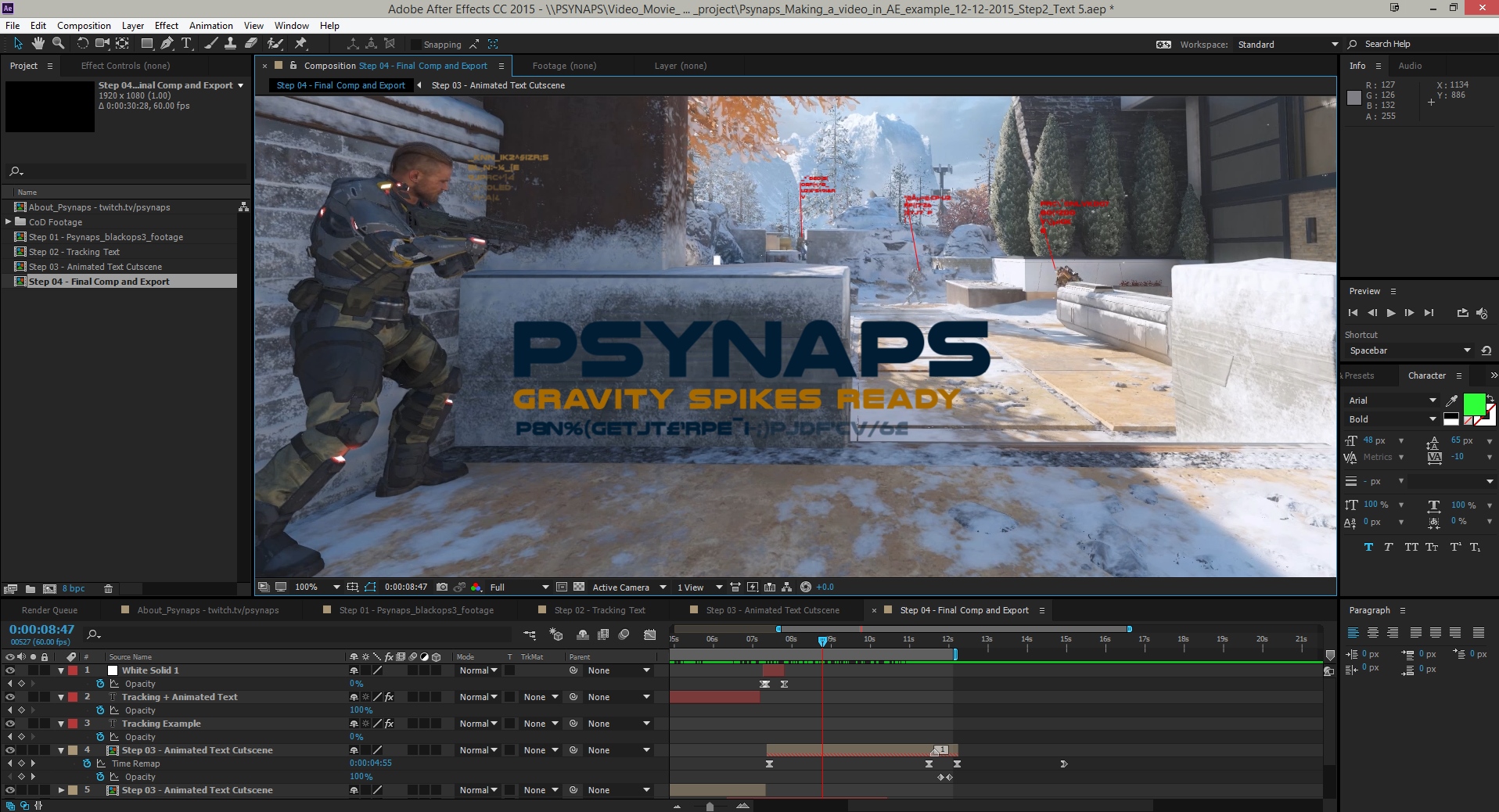Image resolution: width=1499 pixels, height=812 pixels.
Task: Select the Roto Brush tool
Action: pos(275,44)
